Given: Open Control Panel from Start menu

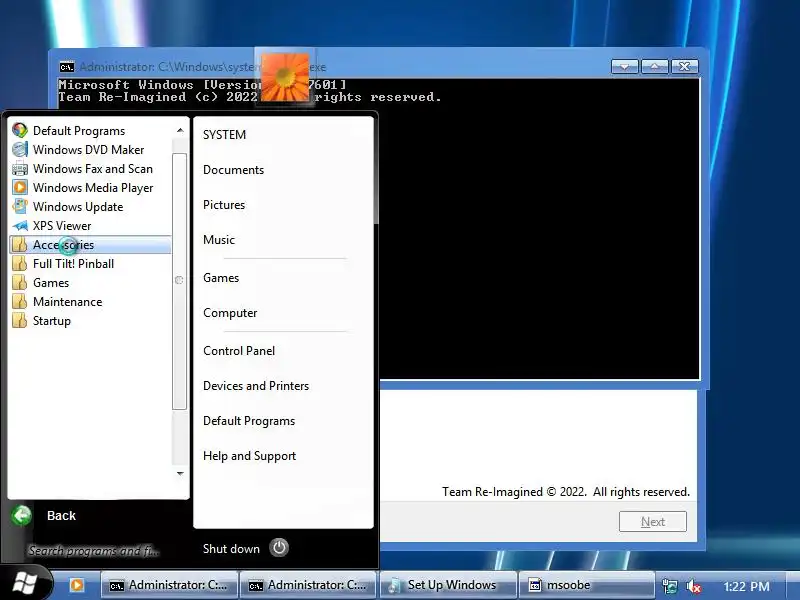Looking at the screenshot, I should click(239, 351).
